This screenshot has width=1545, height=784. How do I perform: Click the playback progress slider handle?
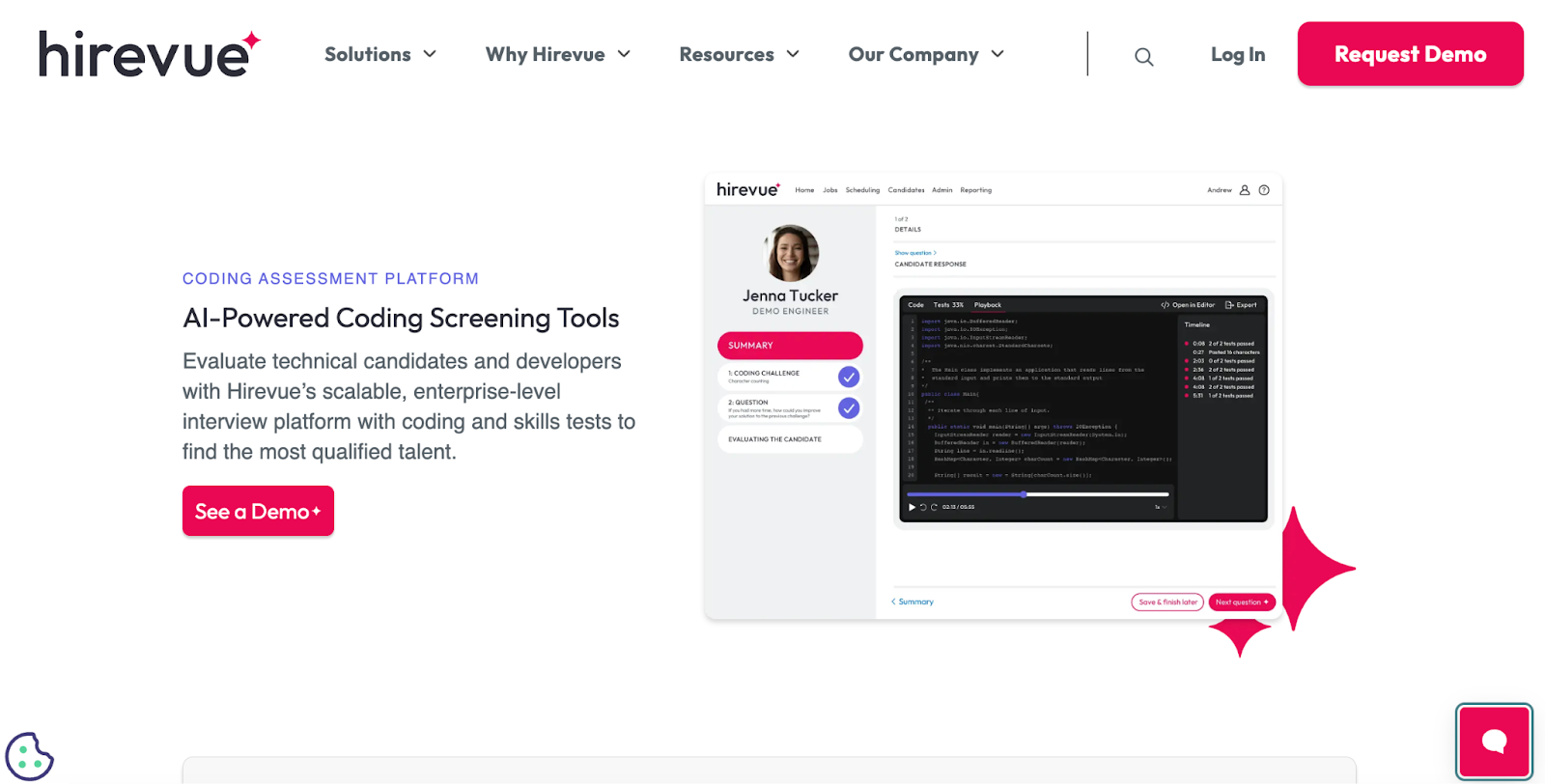1024,494
